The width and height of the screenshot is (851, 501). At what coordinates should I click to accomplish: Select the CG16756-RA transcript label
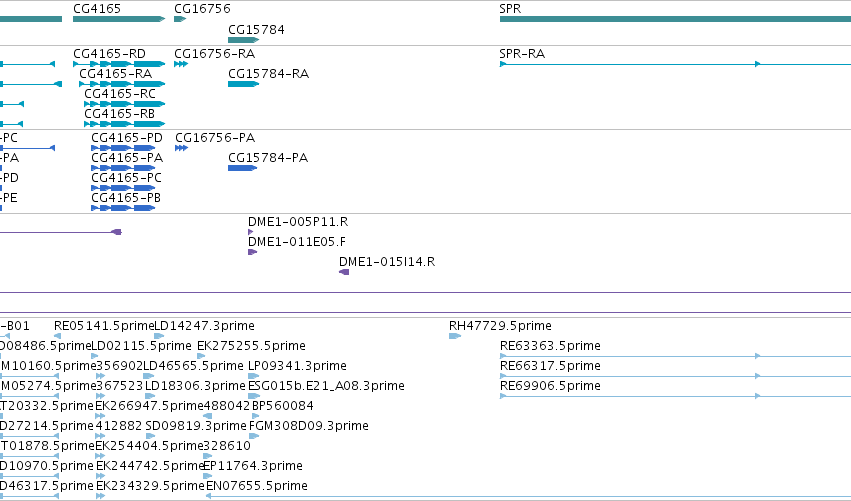[x=214, y=53]
